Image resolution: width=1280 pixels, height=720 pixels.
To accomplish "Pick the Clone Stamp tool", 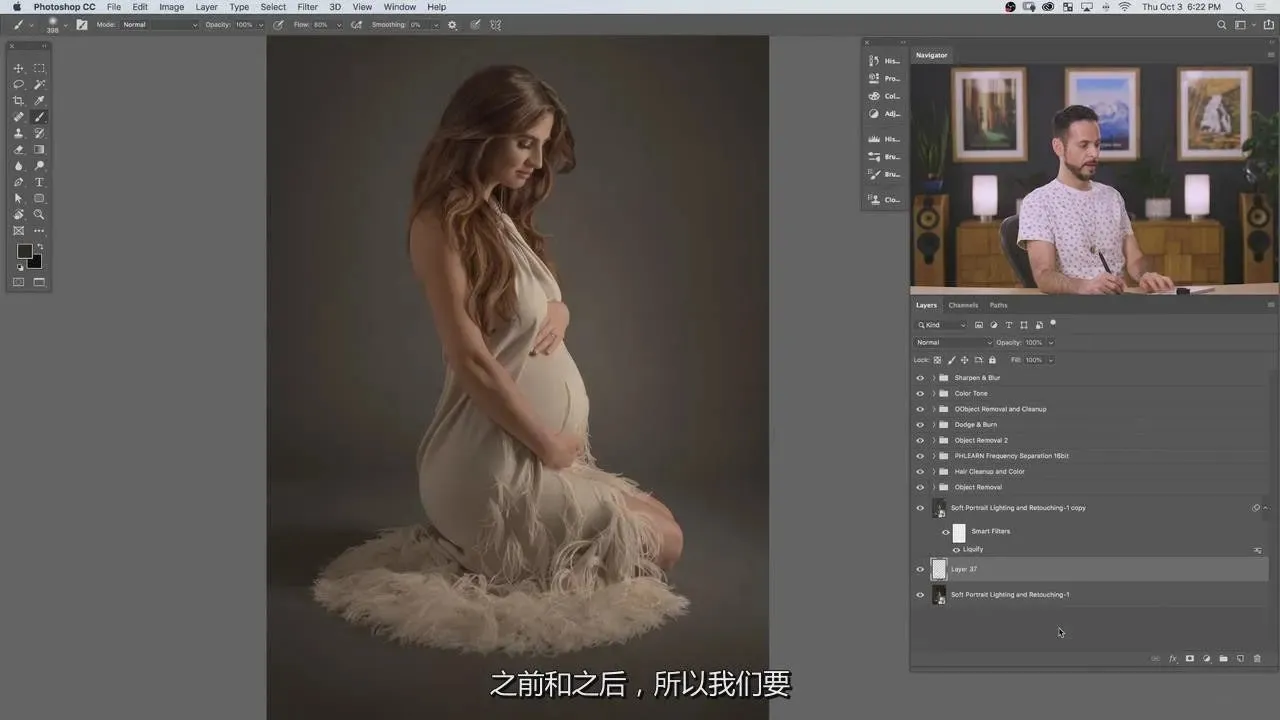I will [18, 133].
